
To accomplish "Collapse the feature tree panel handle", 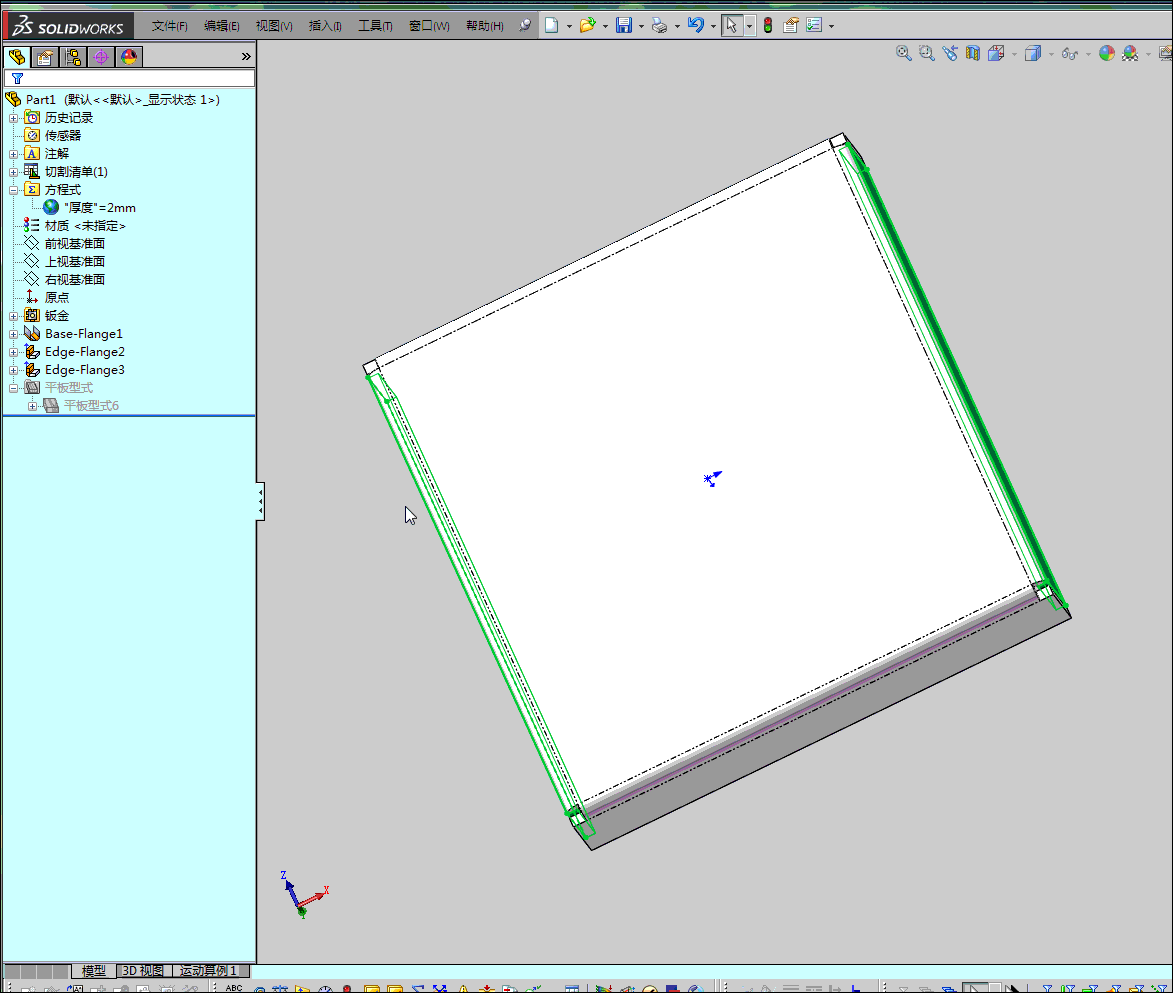I will (x=260, y=501).
